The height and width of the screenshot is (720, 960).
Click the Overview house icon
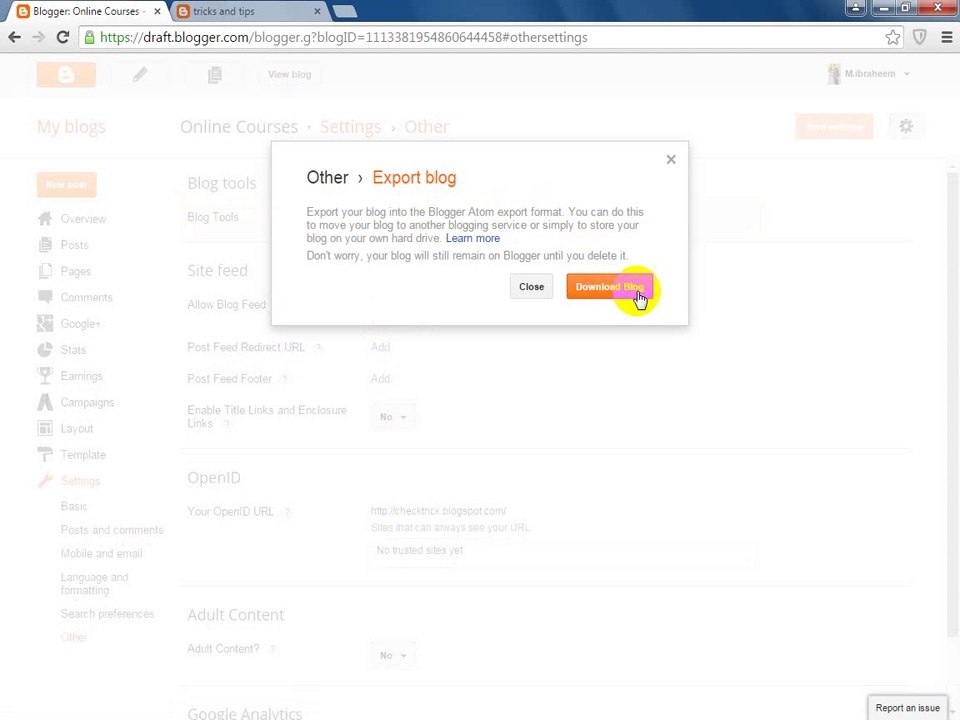[x=45, y=219]
